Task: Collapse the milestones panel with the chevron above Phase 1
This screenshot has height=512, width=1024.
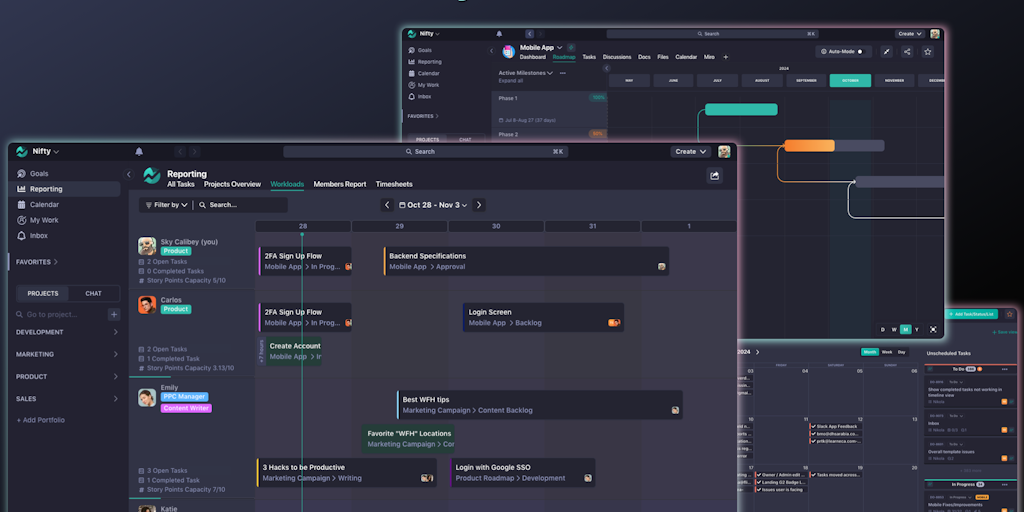Action: pos(606,68)
